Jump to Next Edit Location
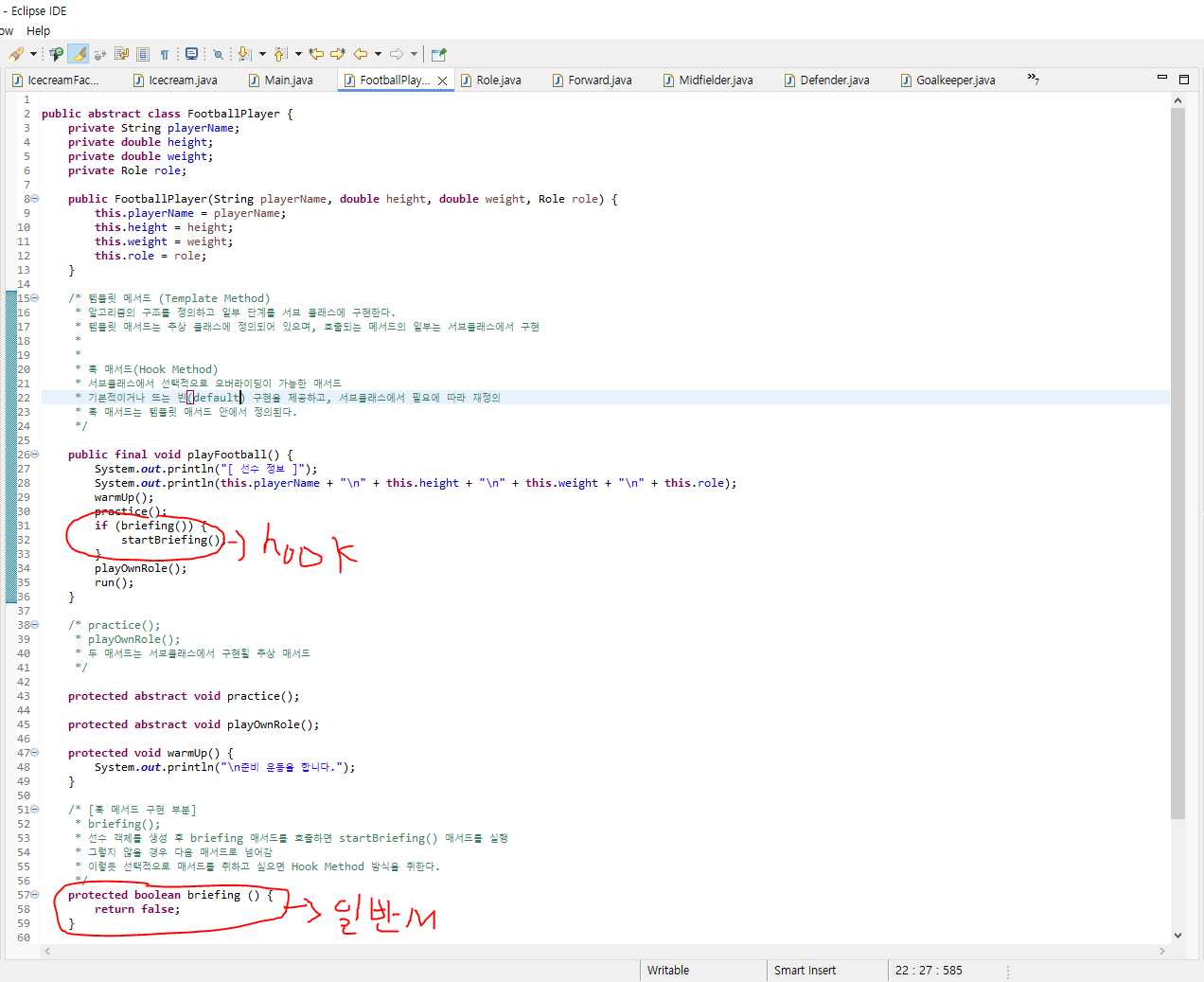The image size is (1204, 982). click(338, 54)
